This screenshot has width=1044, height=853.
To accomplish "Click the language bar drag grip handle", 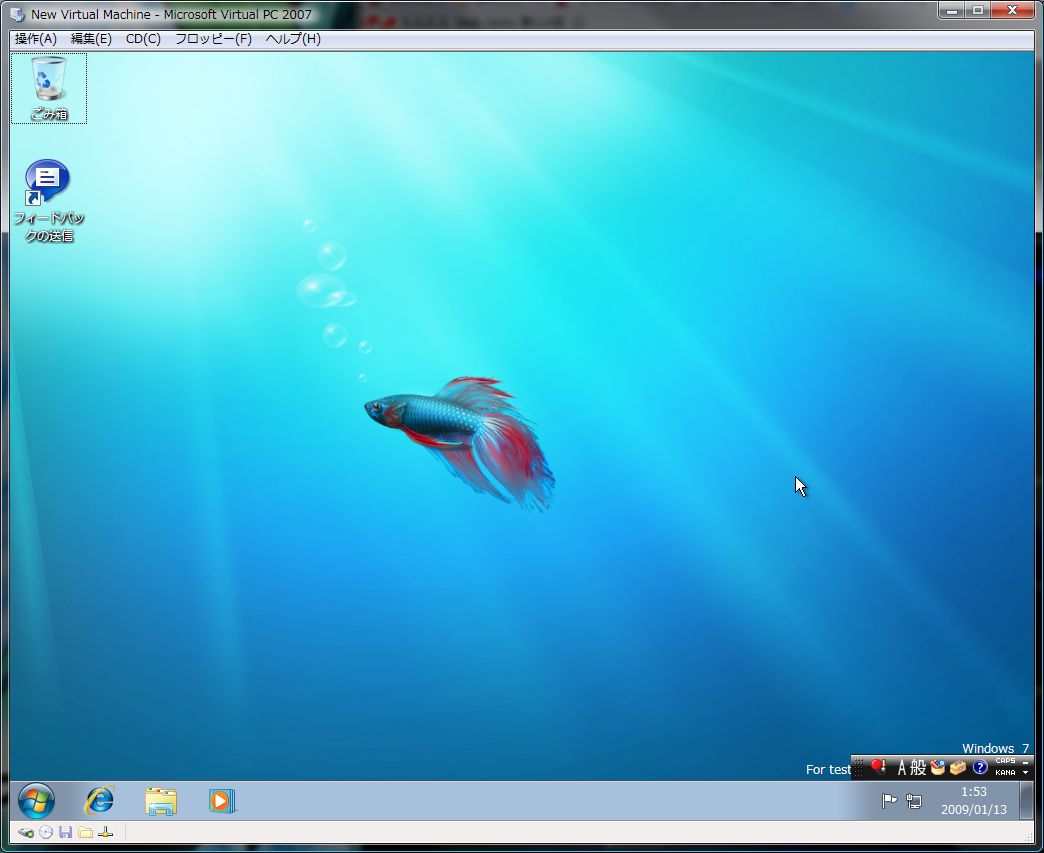I will click(x=859, y=768).
